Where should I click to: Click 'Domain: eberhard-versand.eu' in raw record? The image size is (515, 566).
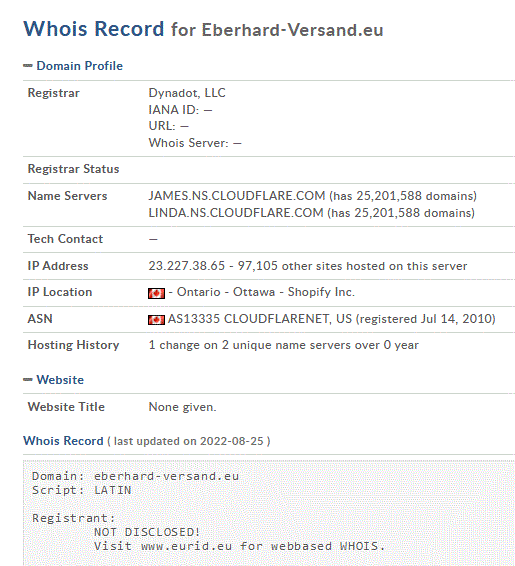135,476
